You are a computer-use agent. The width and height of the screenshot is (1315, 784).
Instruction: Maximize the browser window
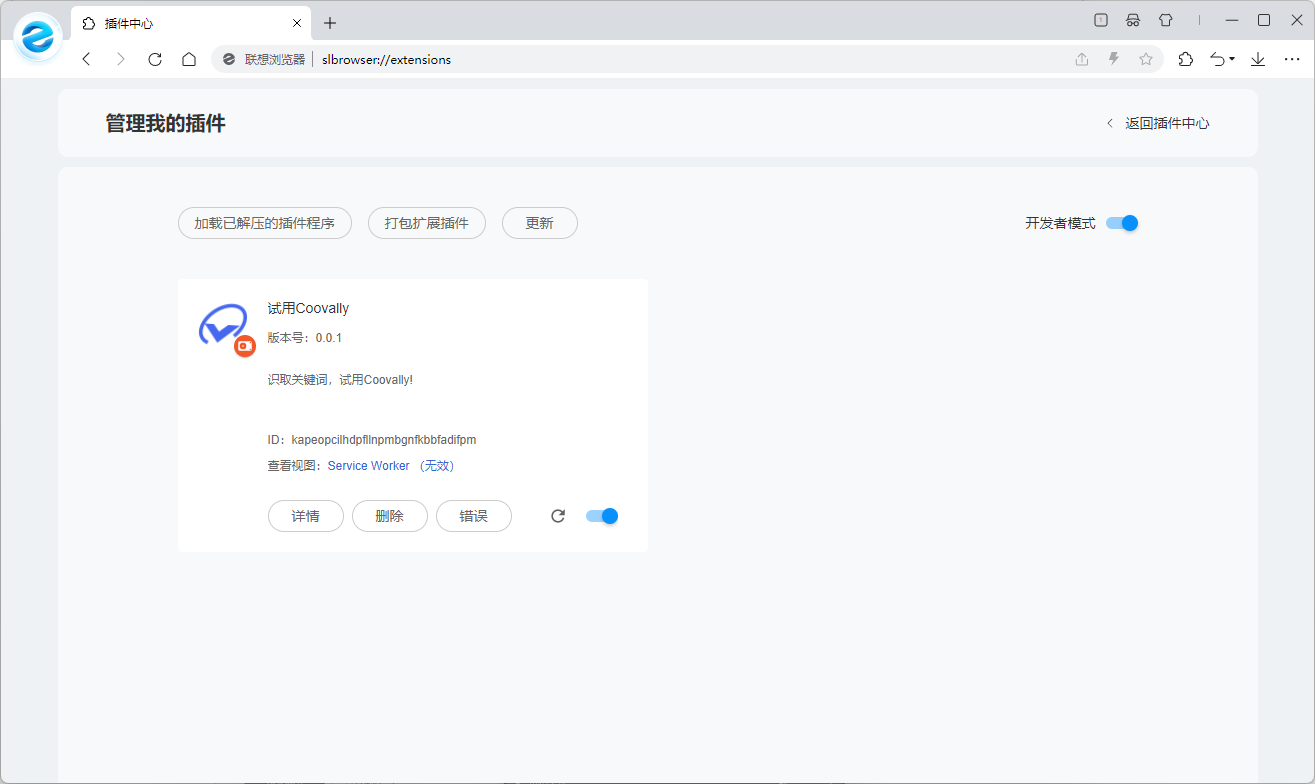1264,20
